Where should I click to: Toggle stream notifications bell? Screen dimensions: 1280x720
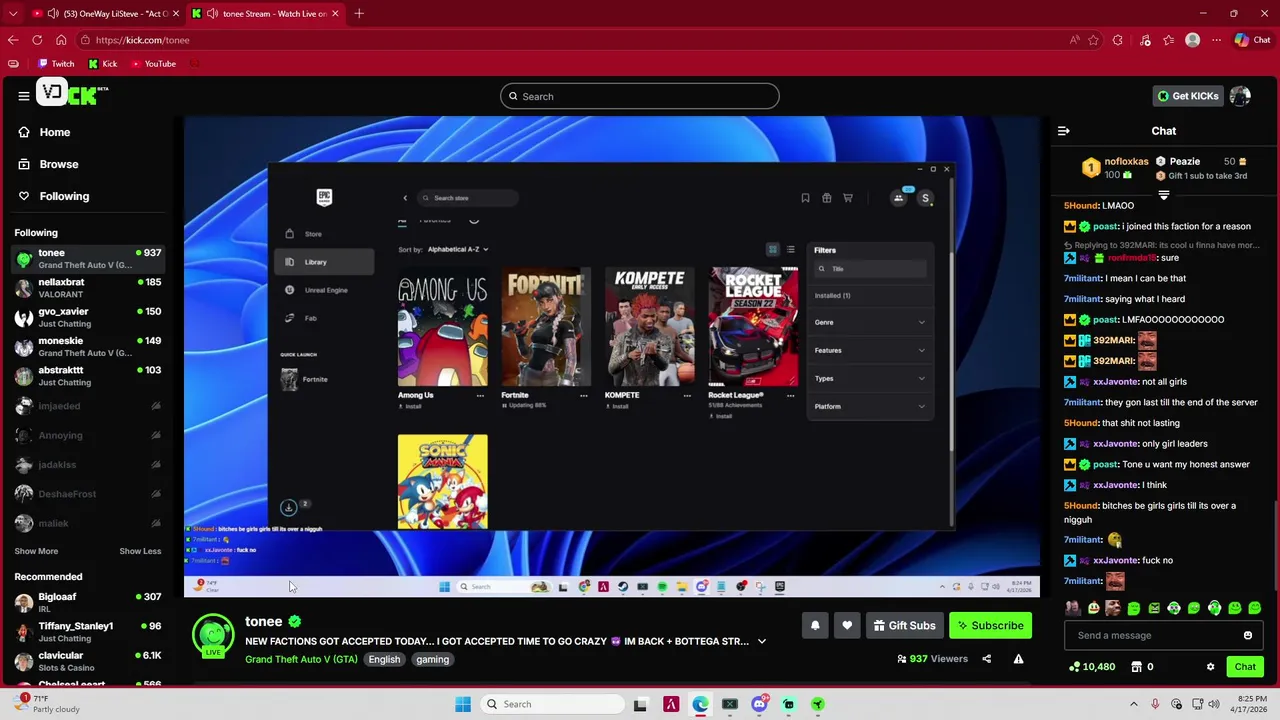tap(815, 625)
